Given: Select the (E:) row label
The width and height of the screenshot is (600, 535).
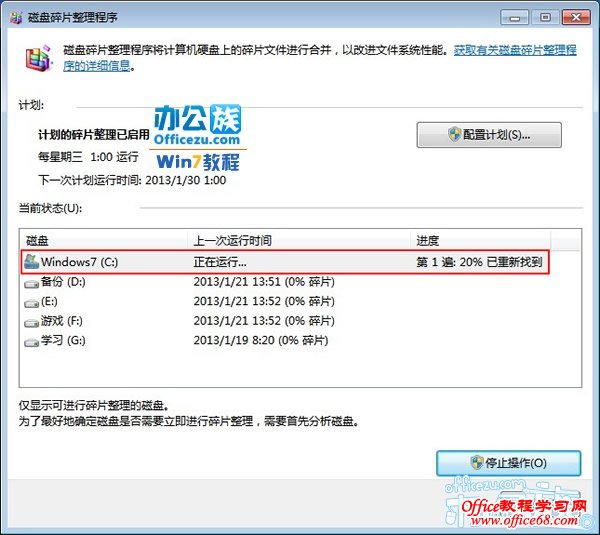Looking at the screenshot, I should [49, 301].
